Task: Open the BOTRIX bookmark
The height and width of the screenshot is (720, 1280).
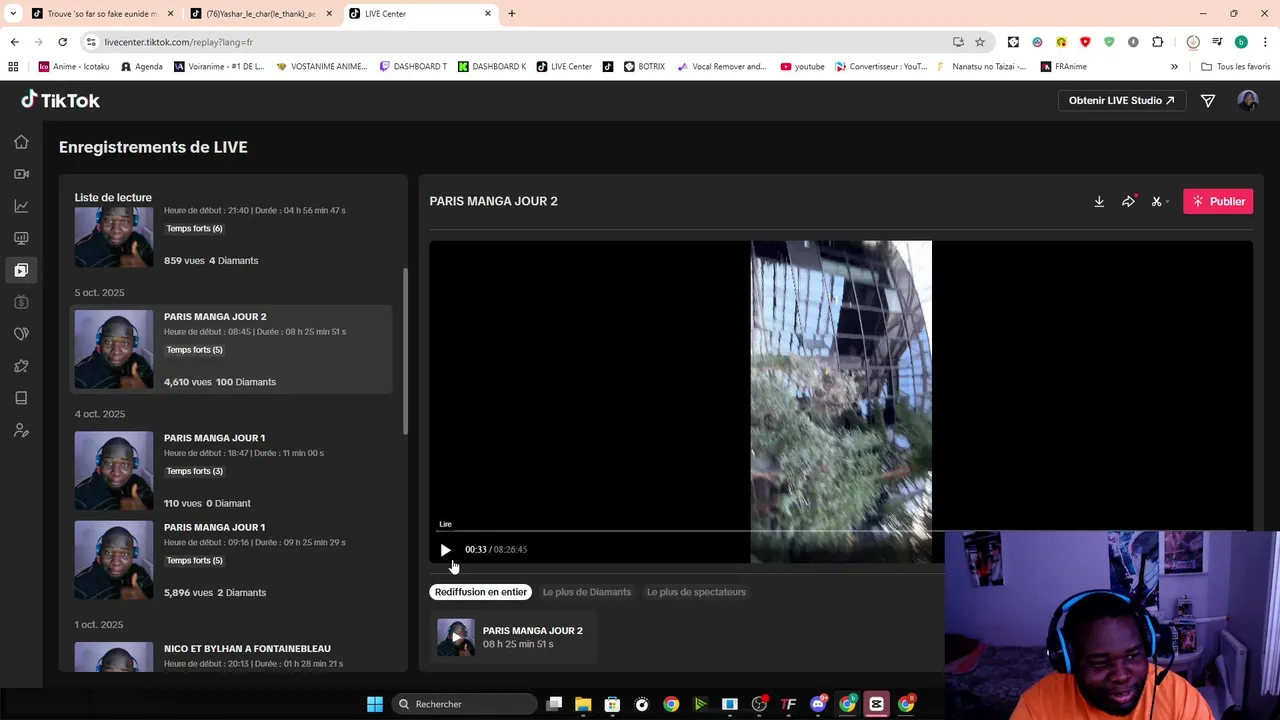Action: (x=644, y=67)
